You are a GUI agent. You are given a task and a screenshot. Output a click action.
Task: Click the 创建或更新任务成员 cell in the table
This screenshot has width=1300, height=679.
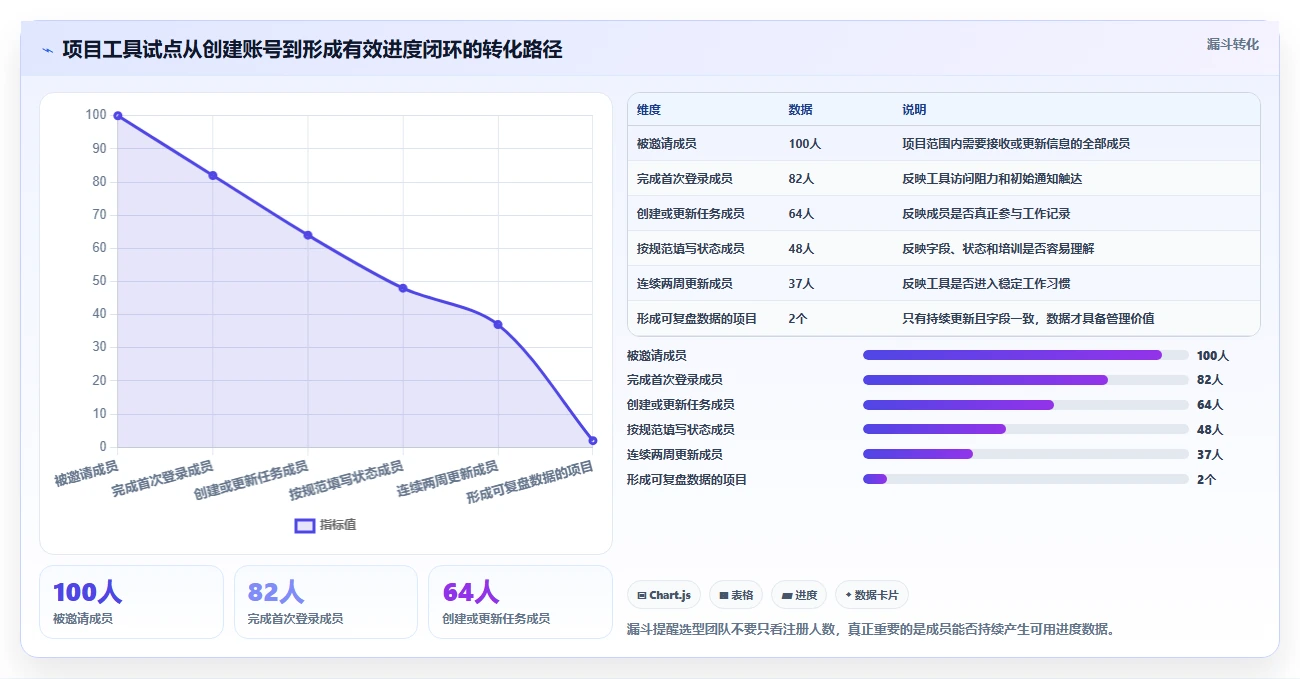[690, 214]
